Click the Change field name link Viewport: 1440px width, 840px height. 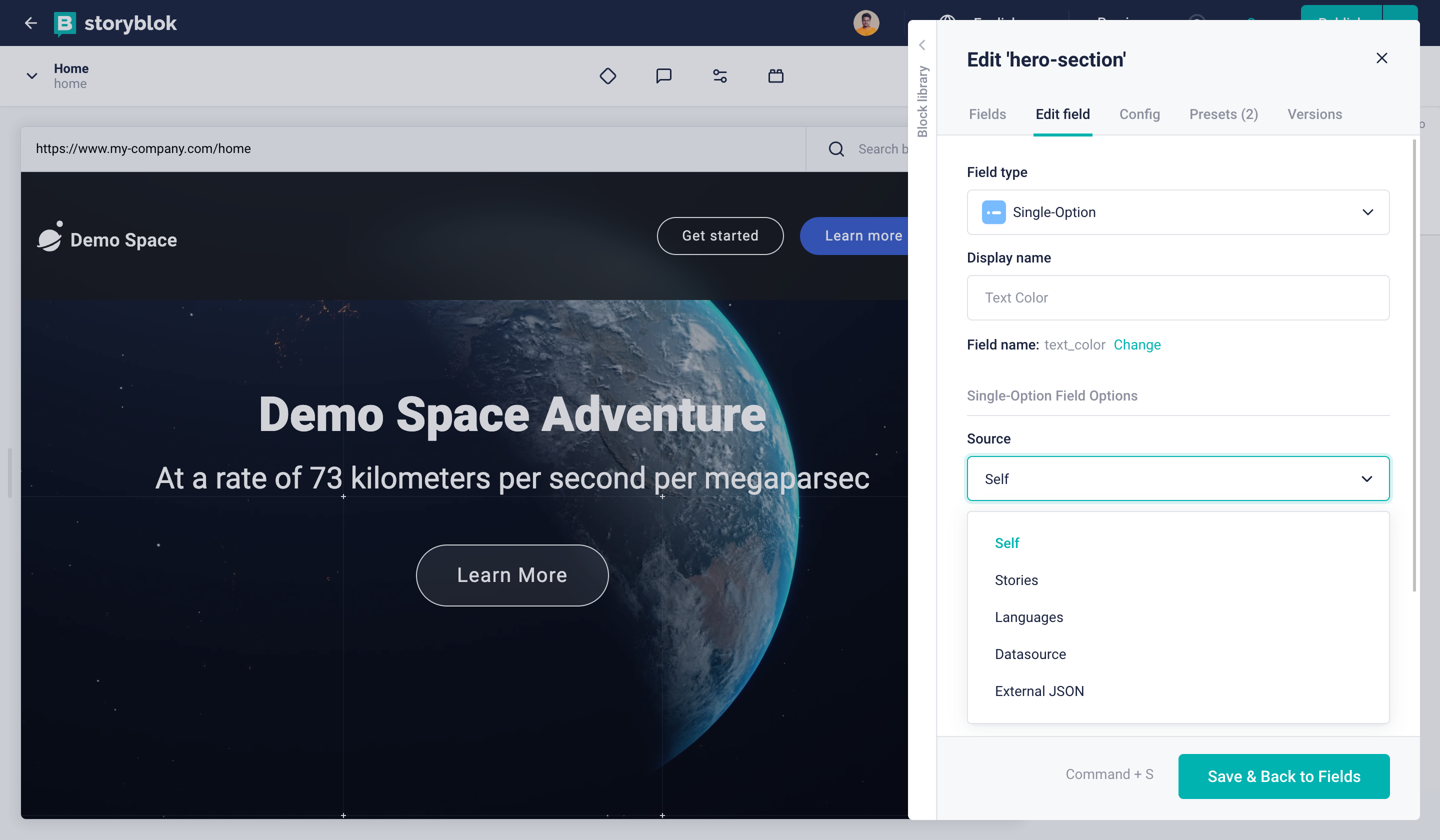pyautogui.click(x=1137, y=344)
